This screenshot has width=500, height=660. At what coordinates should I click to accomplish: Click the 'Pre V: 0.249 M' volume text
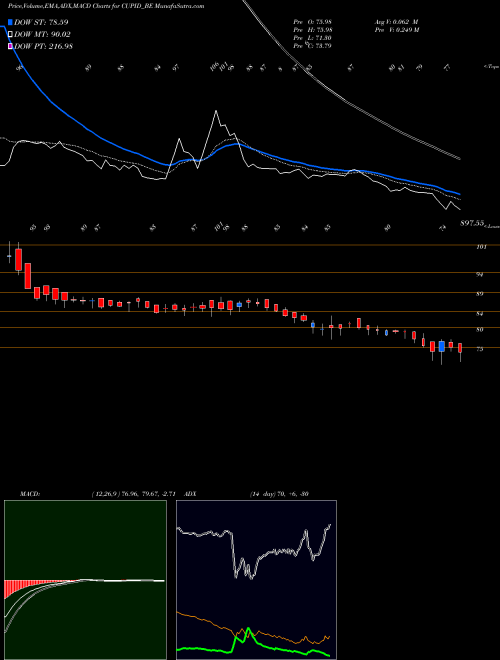click(397, 30)
